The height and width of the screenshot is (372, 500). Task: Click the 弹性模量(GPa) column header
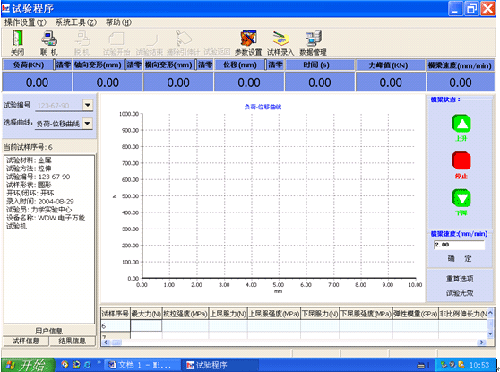click(x=415, y=314)
